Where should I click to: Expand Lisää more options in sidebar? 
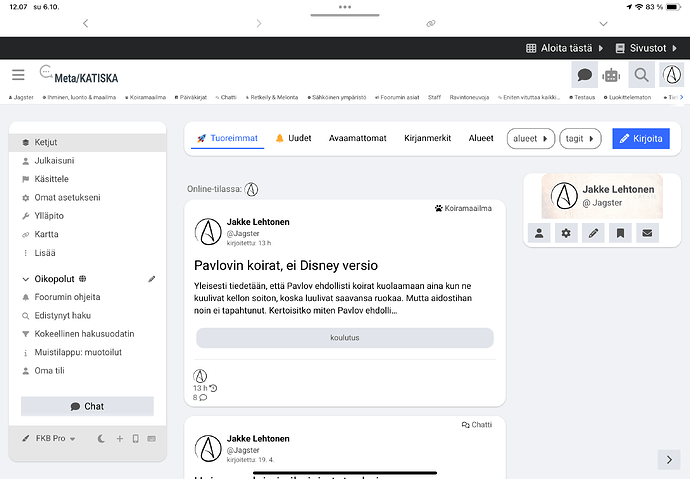point(88,253)
